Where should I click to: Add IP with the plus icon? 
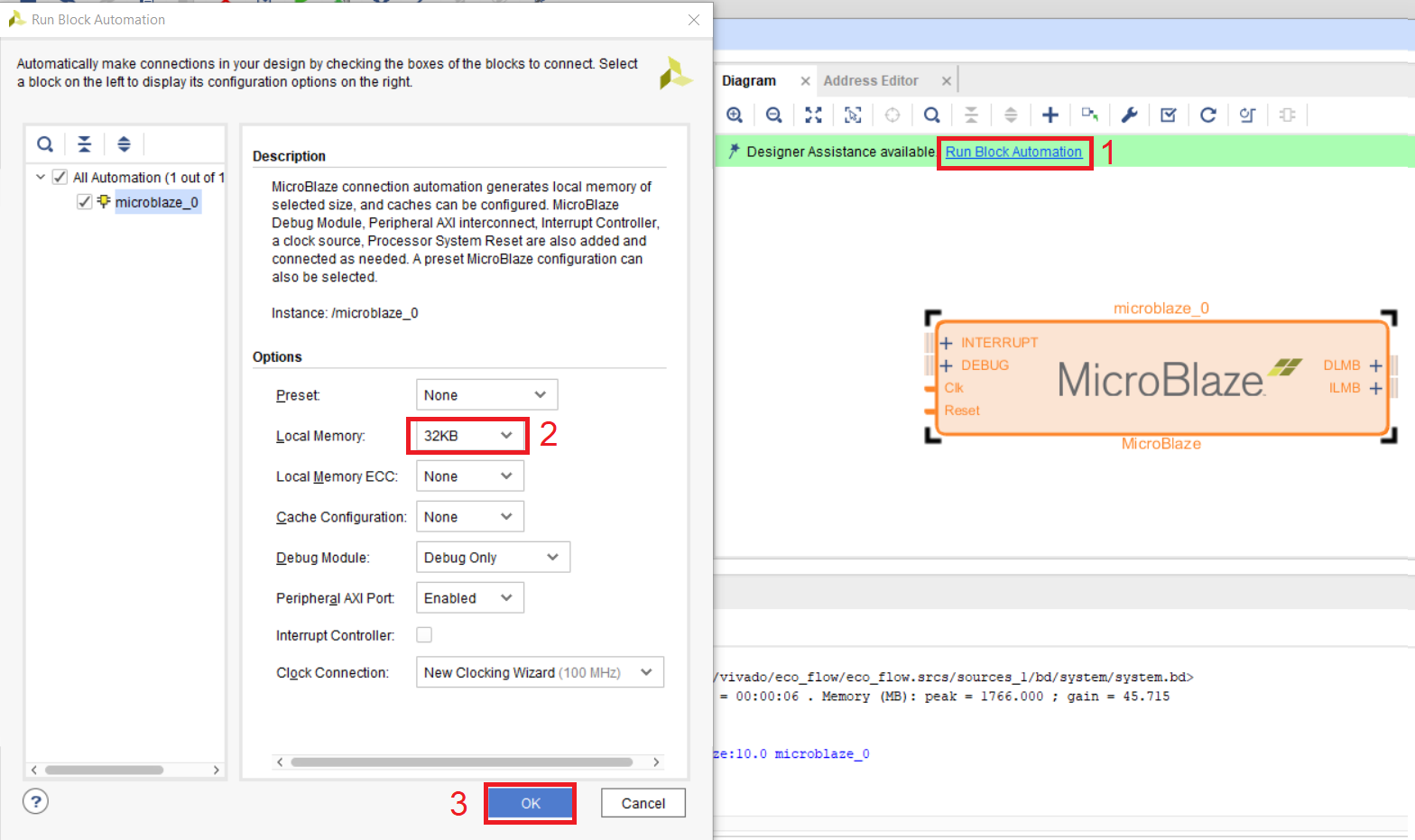click(1050, 115)
